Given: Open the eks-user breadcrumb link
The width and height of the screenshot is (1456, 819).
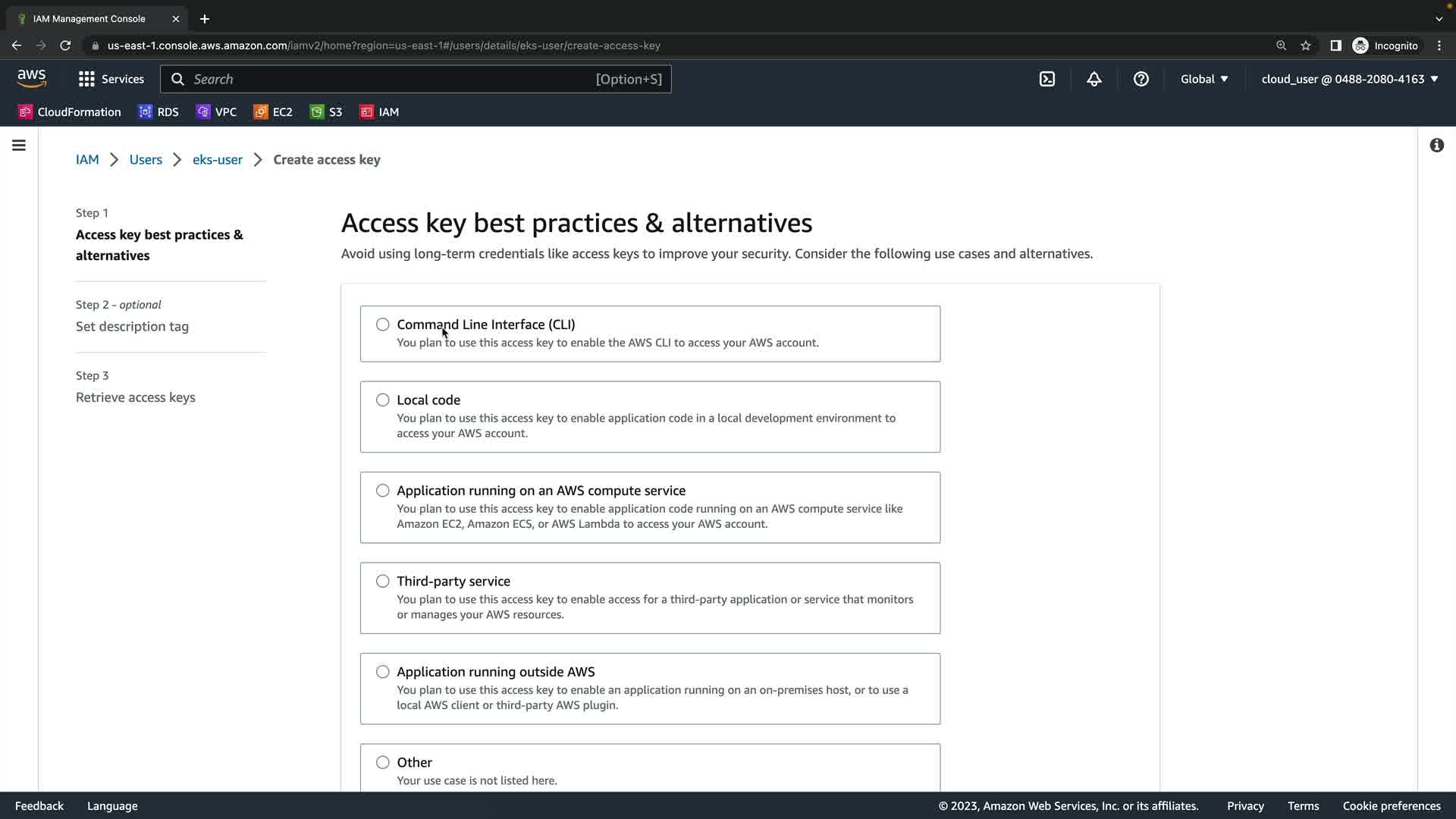Looking at the screenshot, I should (218, 159).
